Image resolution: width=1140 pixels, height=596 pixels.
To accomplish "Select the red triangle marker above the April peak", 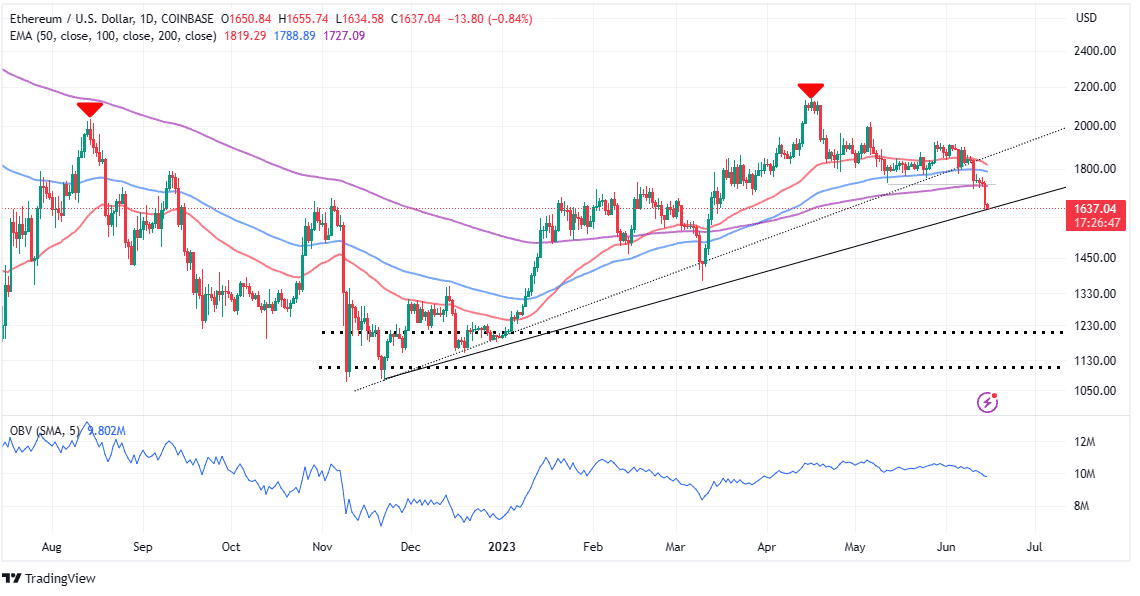I will pos(810,90).
